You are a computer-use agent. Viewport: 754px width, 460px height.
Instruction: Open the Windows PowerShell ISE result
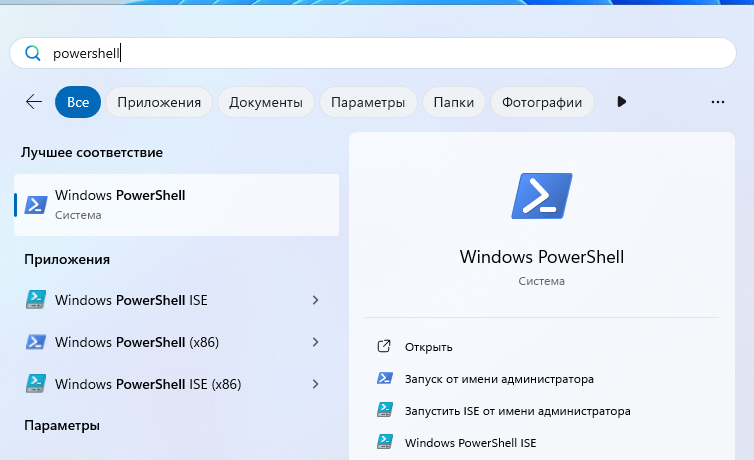(176, 300)
